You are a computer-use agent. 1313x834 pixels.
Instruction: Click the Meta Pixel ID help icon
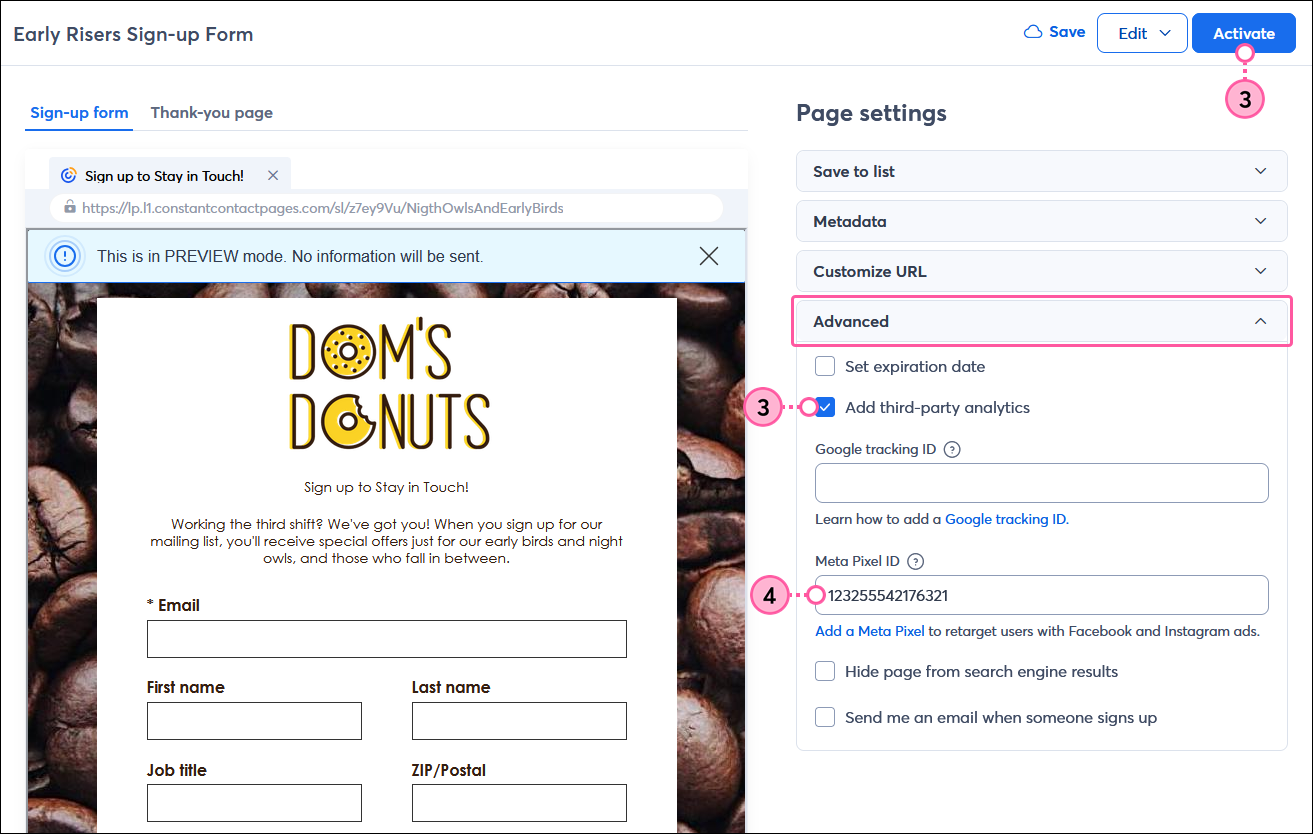click(915, 561)
